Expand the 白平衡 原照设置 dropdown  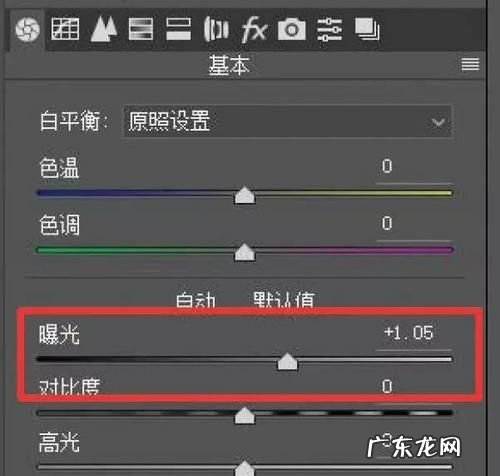point(288,121)
